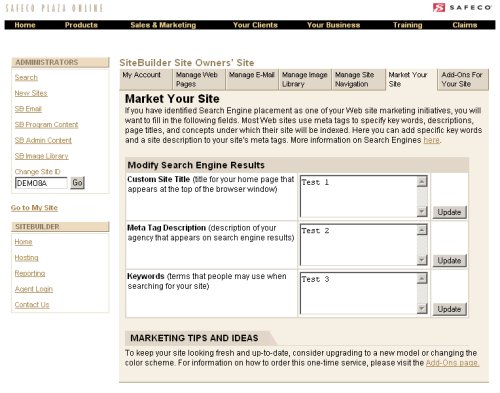Switch to Manage E-Mail tab
The image size is (500, 393).
click(x=252, y=79)
